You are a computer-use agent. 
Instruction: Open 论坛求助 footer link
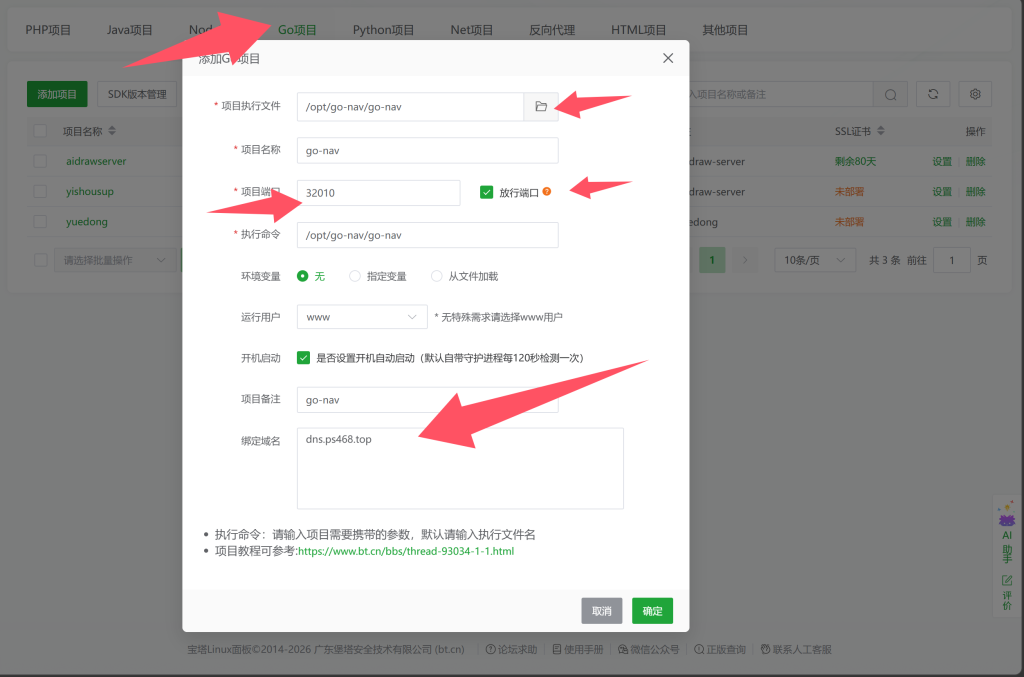coord(511,650)
